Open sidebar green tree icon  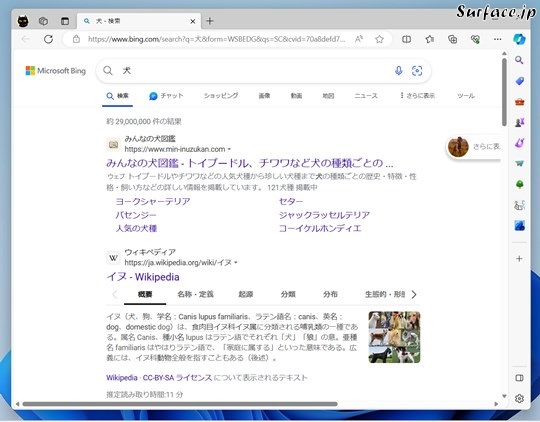520,184
